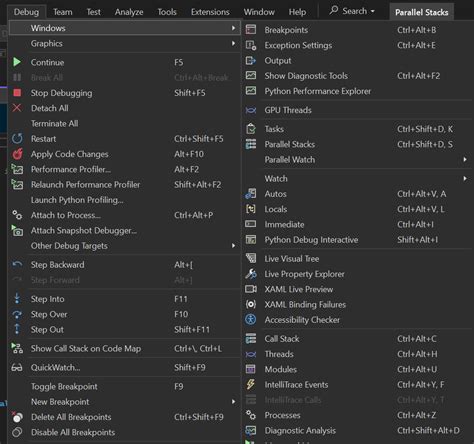Click the Delete All Breakpoints icon
474x444 pixels.
[17, 417]
